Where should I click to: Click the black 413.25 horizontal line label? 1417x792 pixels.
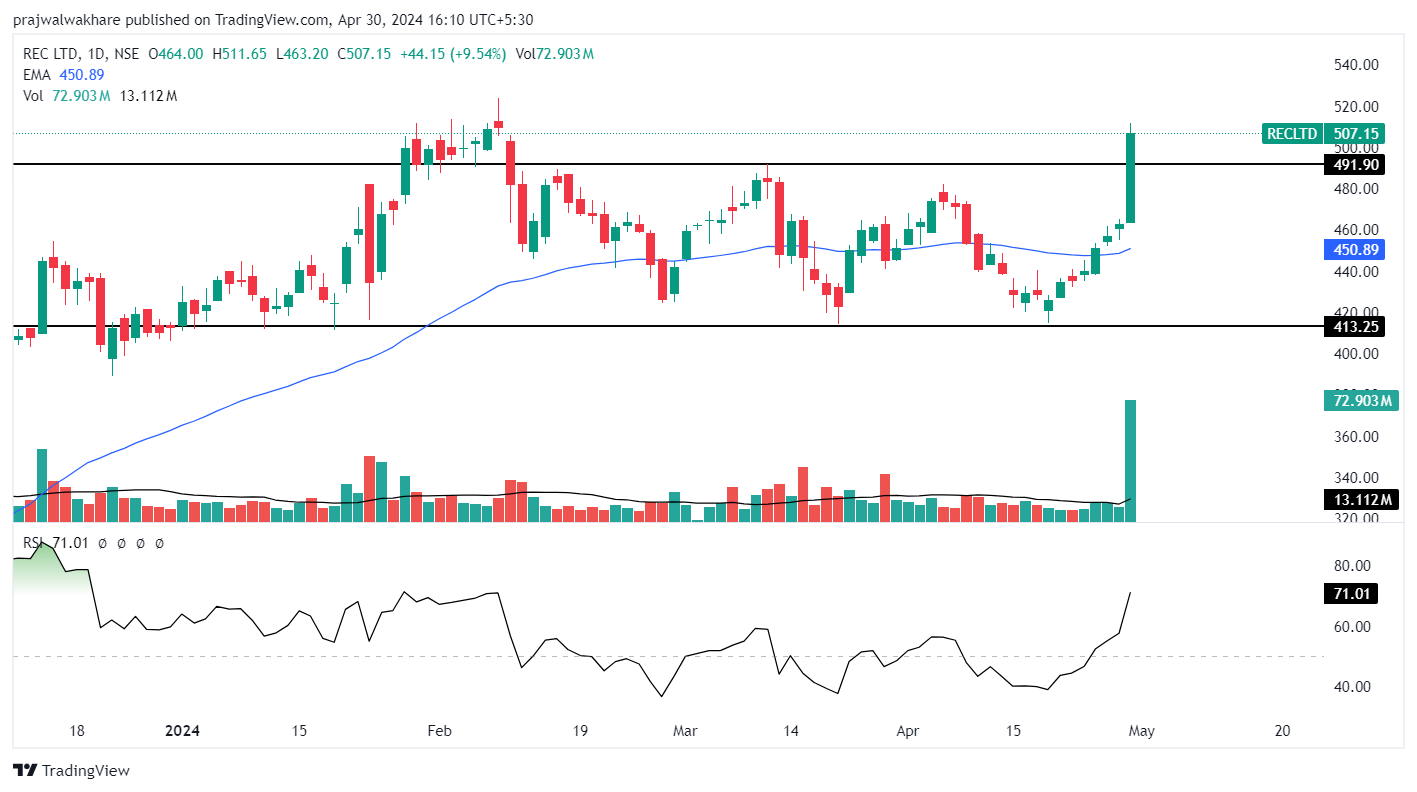point(1354,326)
